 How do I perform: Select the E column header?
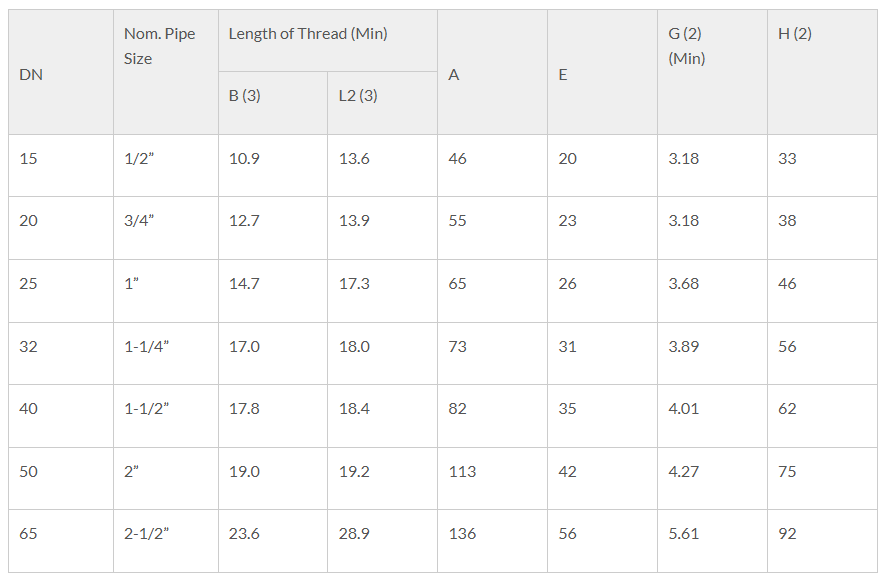coord(602,72)
